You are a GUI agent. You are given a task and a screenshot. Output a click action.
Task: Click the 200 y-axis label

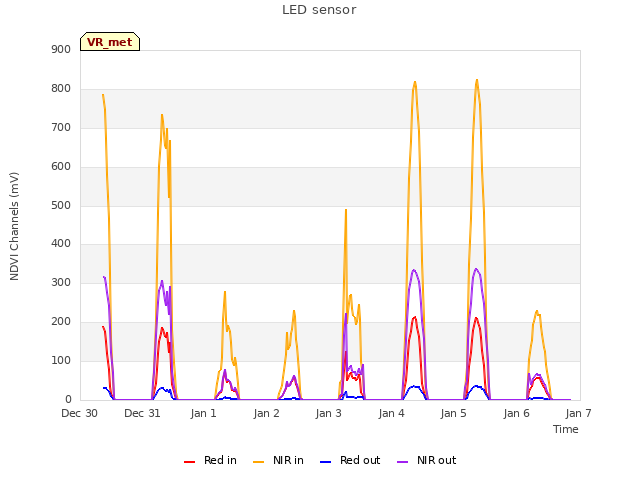pos(61,322)
